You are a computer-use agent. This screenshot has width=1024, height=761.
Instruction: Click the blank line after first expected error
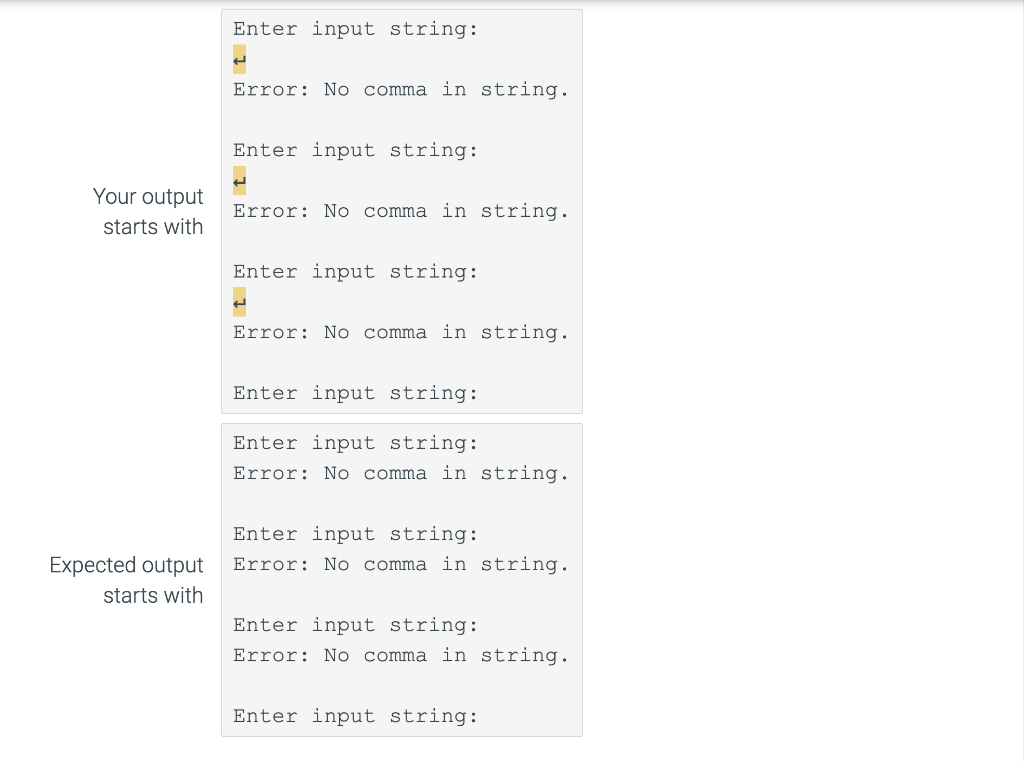click(401, 504)
